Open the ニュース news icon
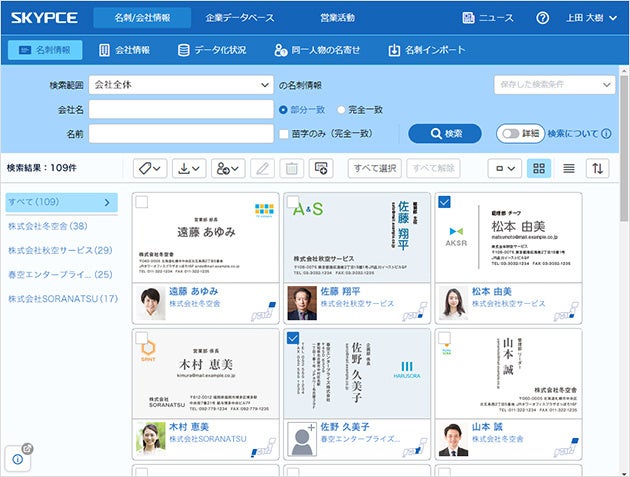630x477 pixels. point(468,18)
